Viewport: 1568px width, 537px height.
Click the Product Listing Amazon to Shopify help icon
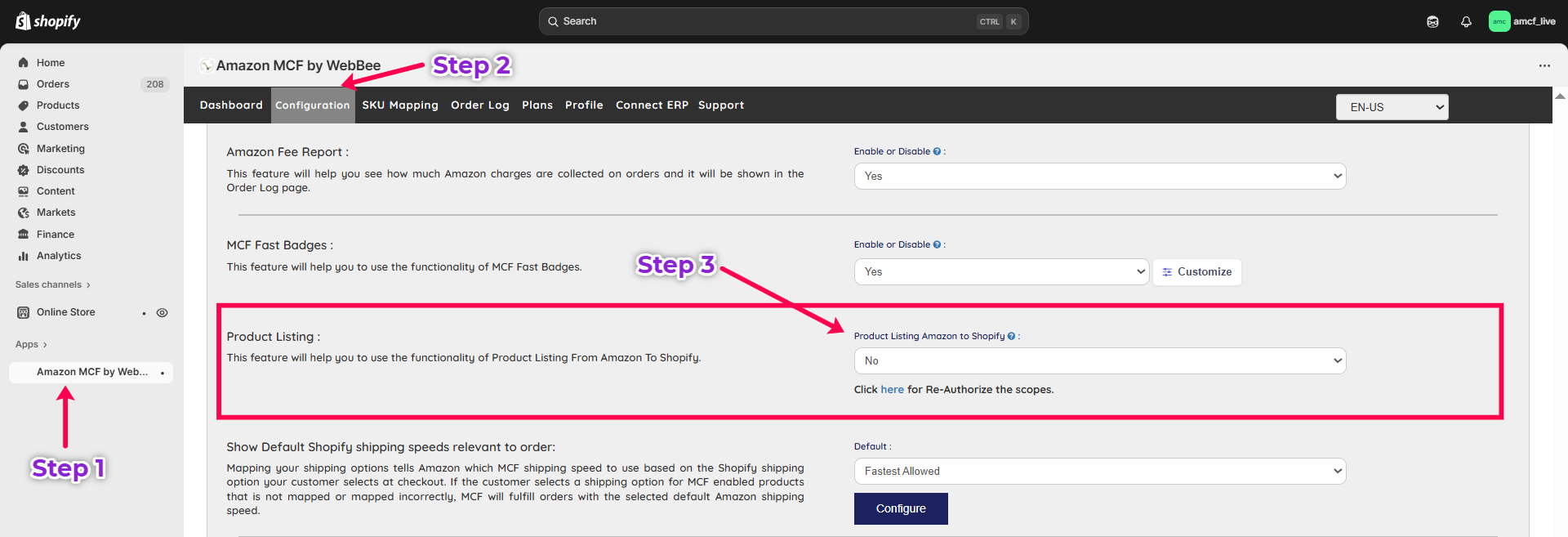pos(1011,337)
